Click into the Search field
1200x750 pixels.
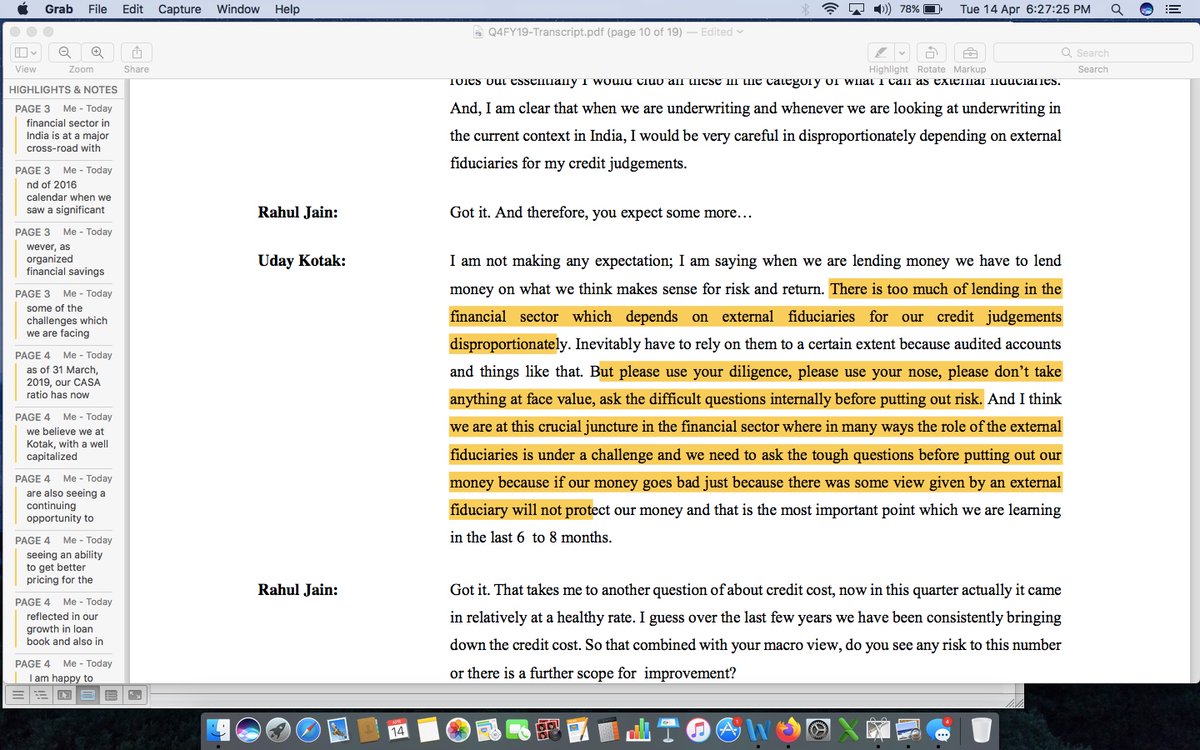(1093, 53)
